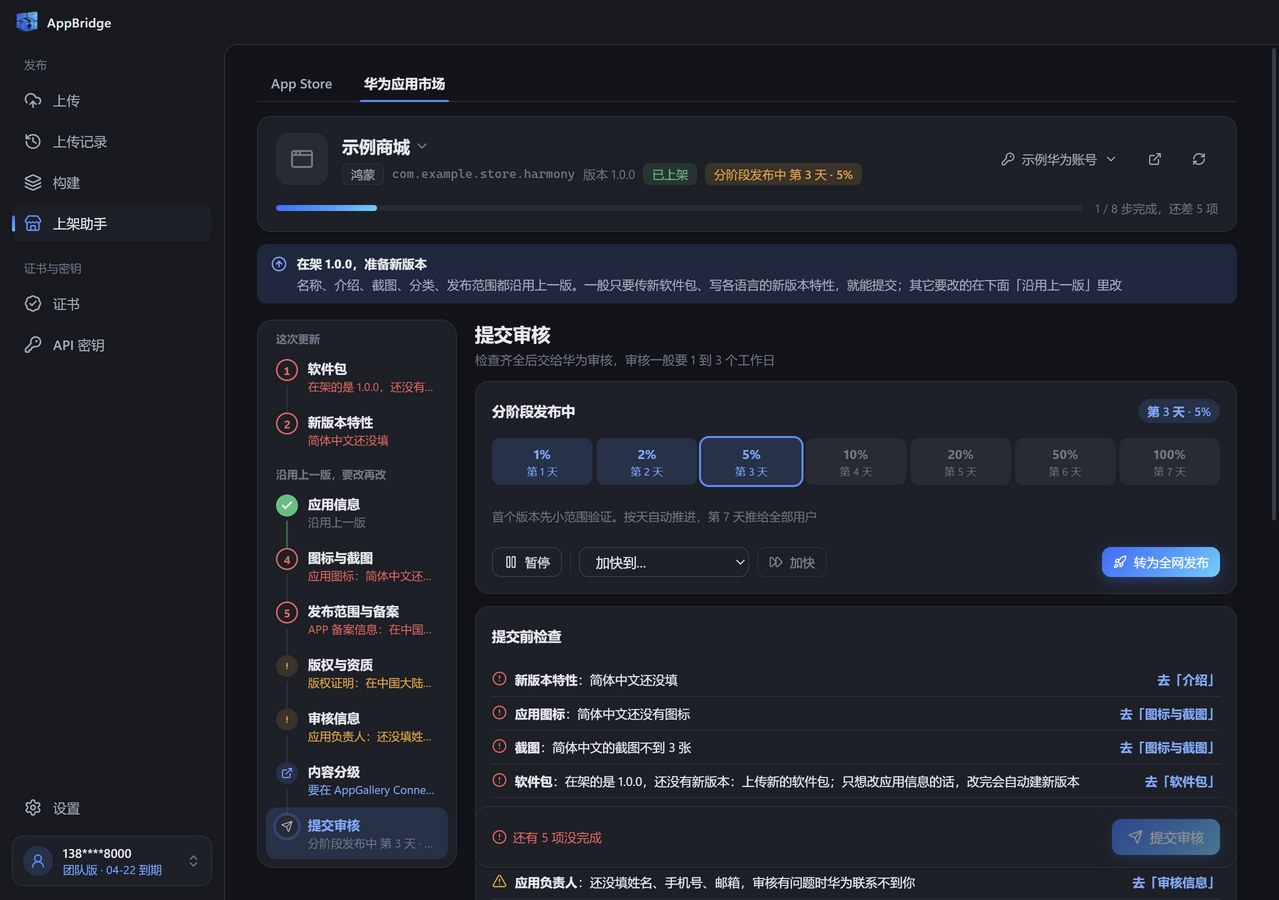Open step 1 软件包
The width and height of the screenshot is (1279, 900).
click(357, 377)
